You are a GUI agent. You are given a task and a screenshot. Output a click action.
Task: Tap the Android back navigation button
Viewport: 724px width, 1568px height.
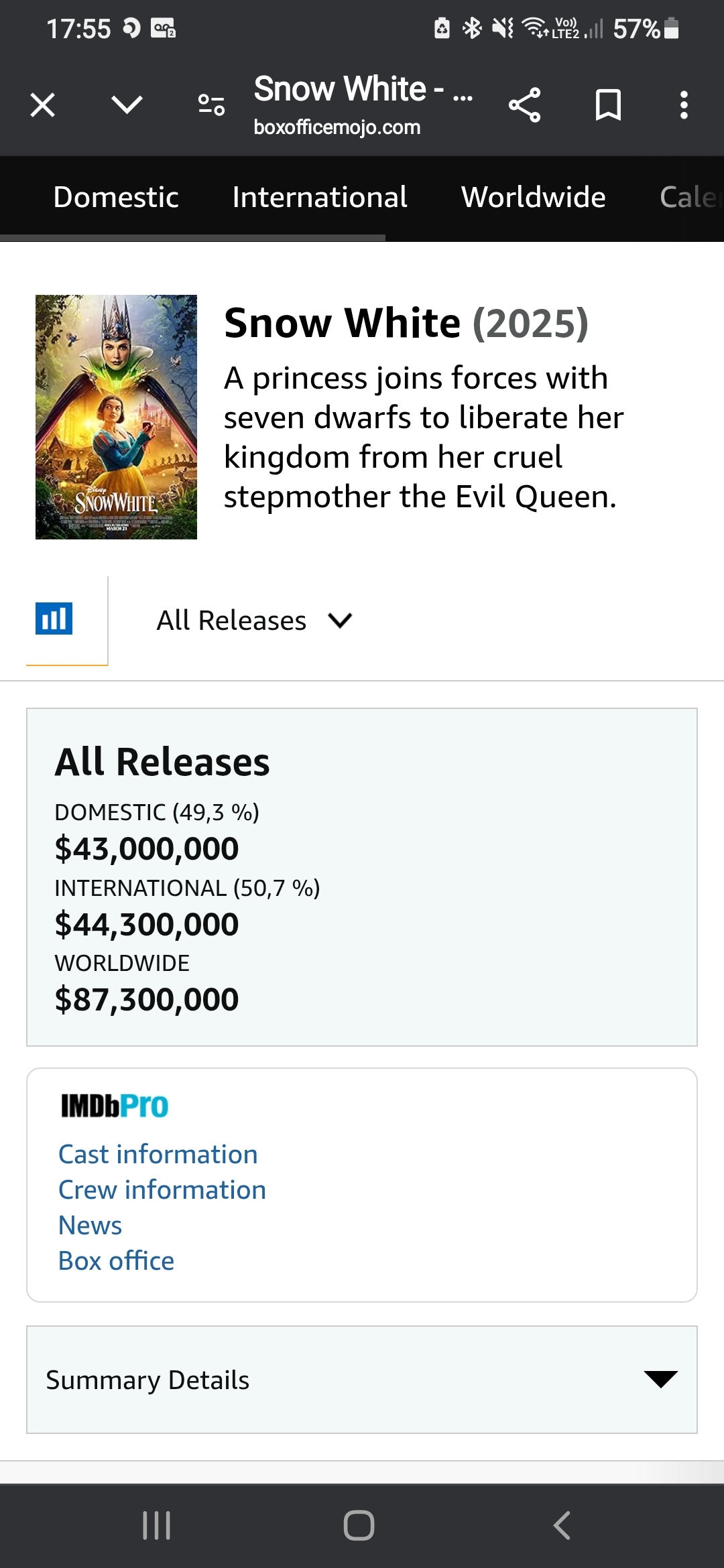pyautogui.click(x=562, y=1525)
